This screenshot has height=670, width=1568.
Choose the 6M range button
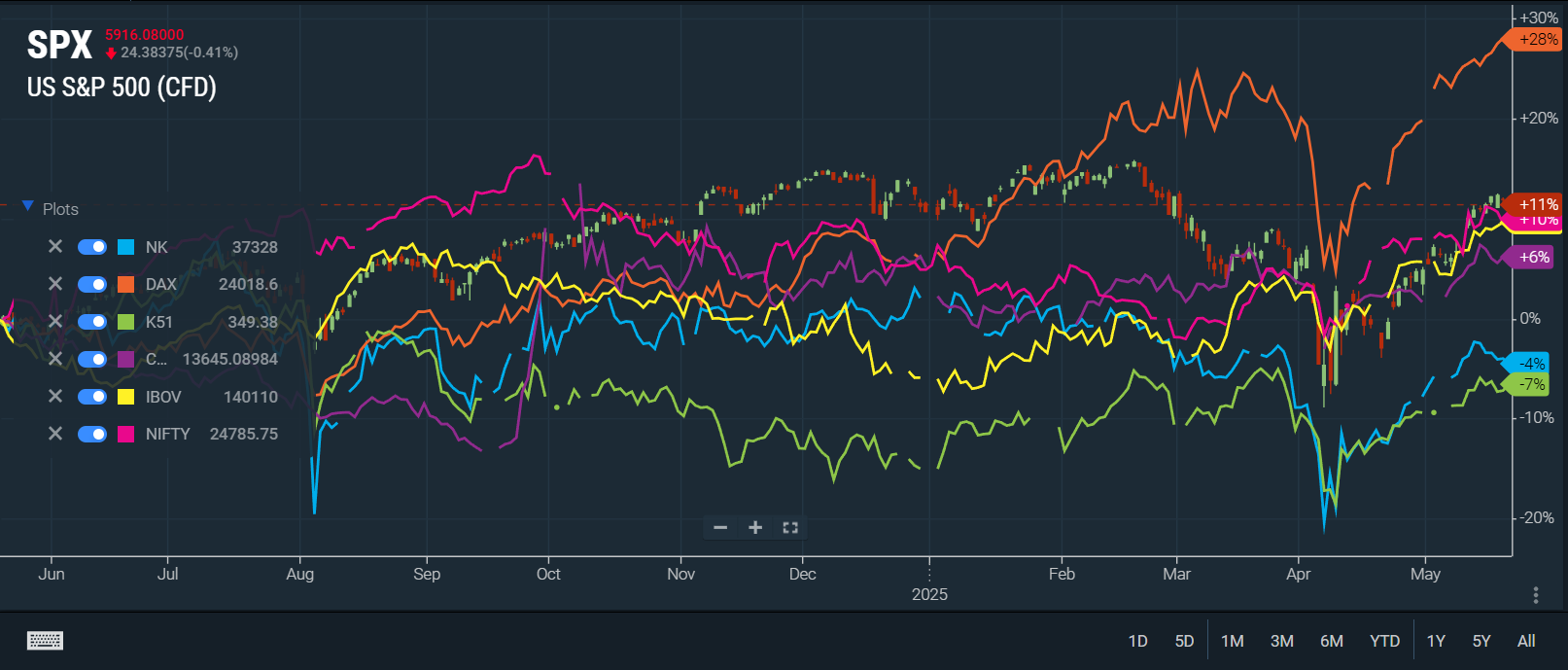(x=1331, y=641)
